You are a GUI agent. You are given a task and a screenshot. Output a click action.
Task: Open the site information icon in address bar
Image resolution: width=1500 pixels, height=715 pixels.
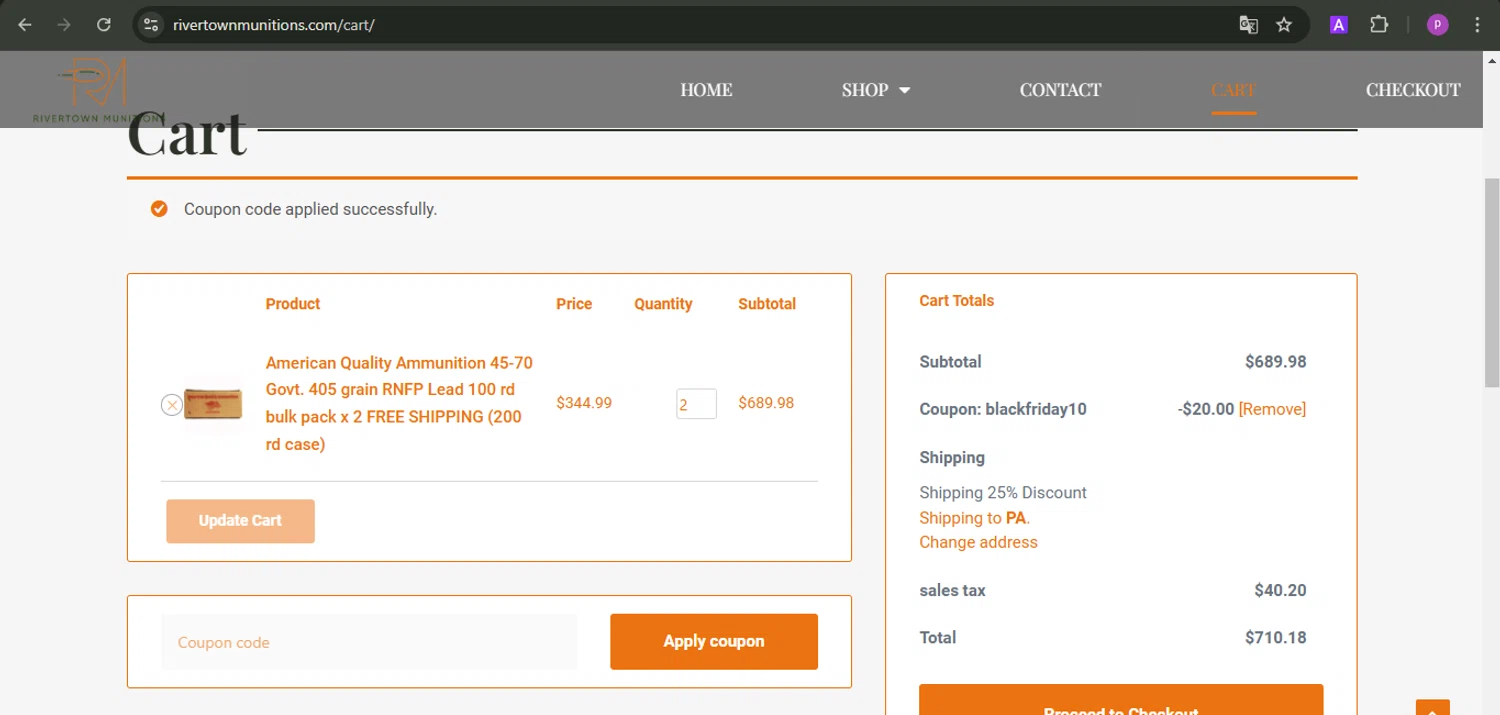[151, 25]
